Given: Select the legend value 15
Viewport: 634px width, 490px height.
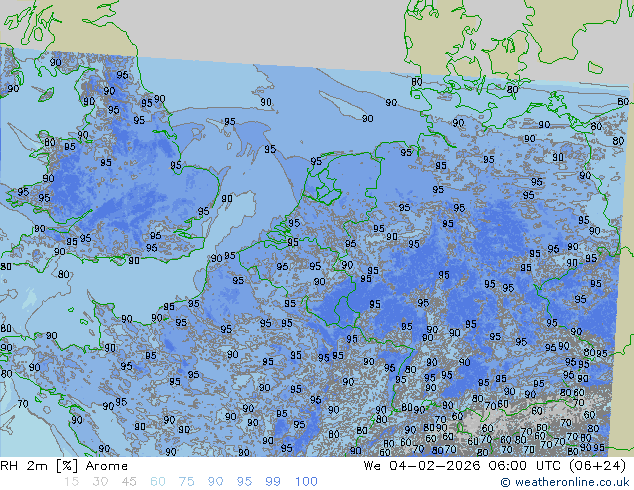Looking at the screenshot, I should 71,482.
